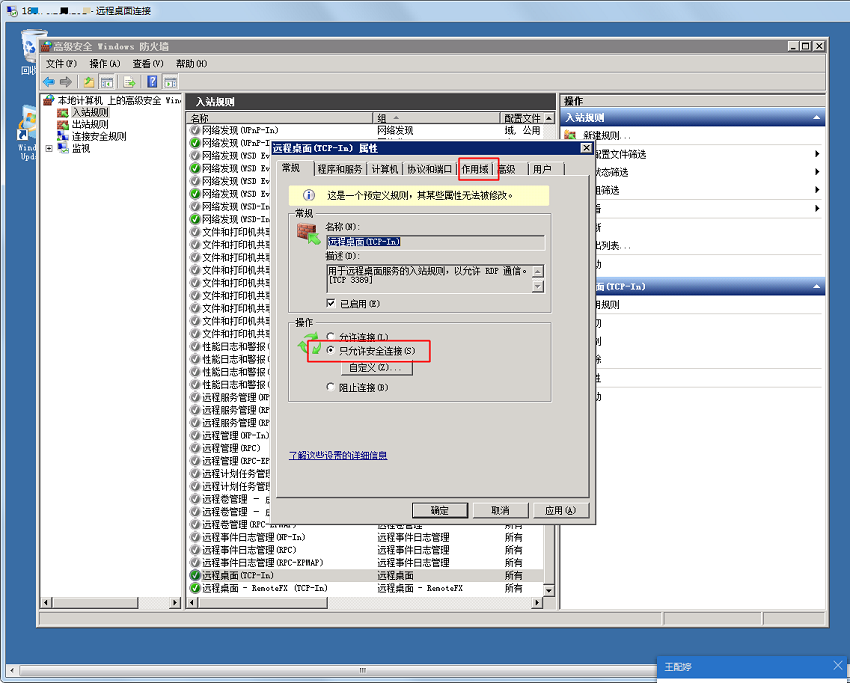Screen dimensions: 850x683
Task: Open the blue question-mark Help toolbar icon
Action: (152, 82)
